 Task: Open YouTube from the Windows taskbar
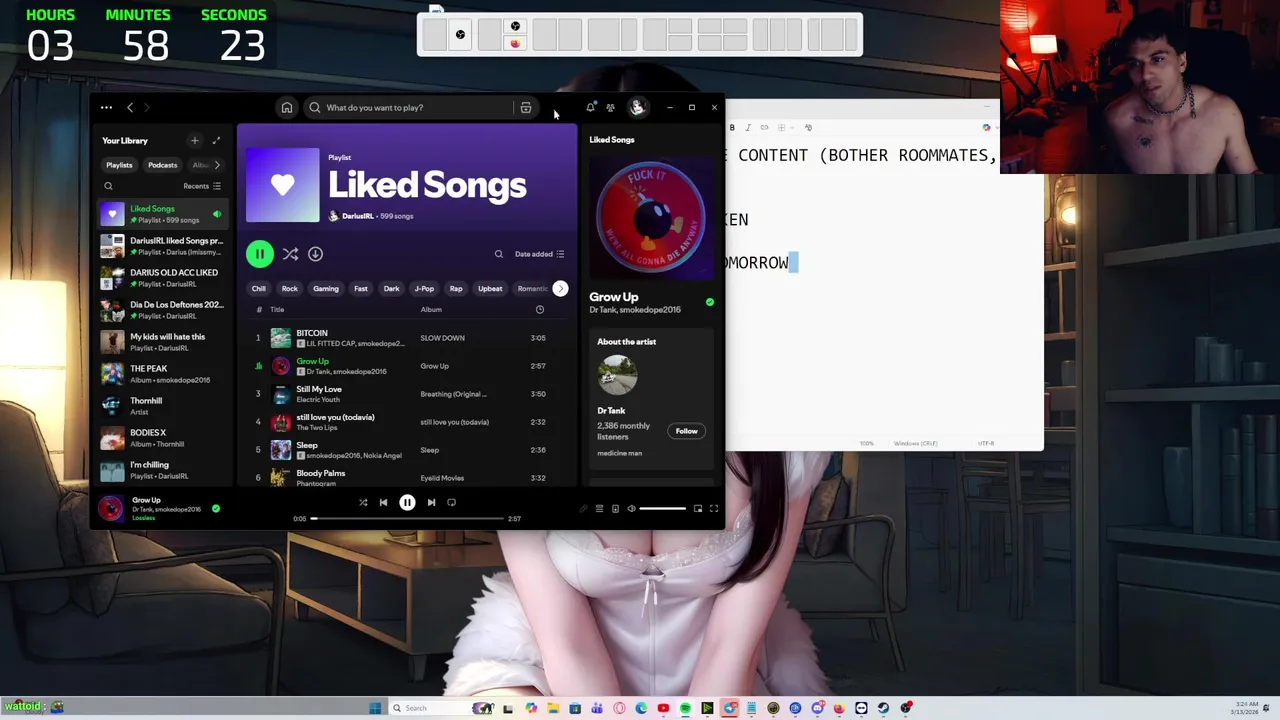coord(663,708)
